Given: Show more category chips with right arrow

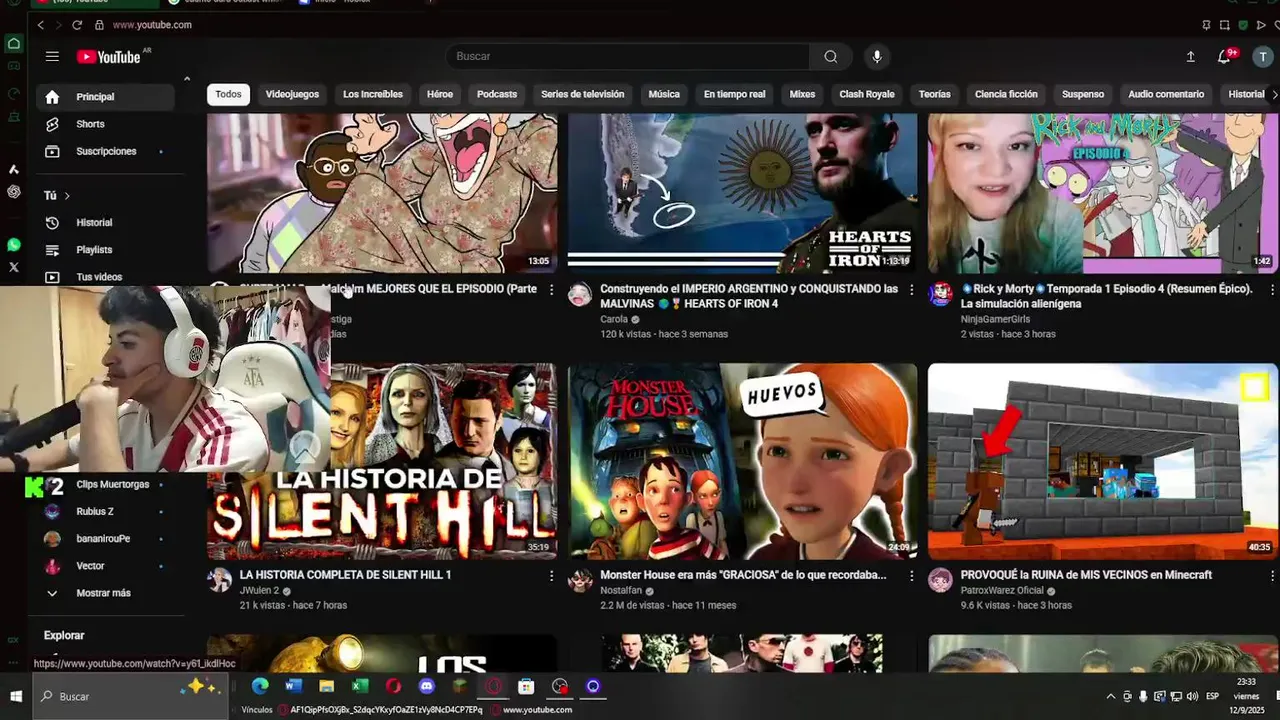Looking at the screenshot, I should (1273, 94).
